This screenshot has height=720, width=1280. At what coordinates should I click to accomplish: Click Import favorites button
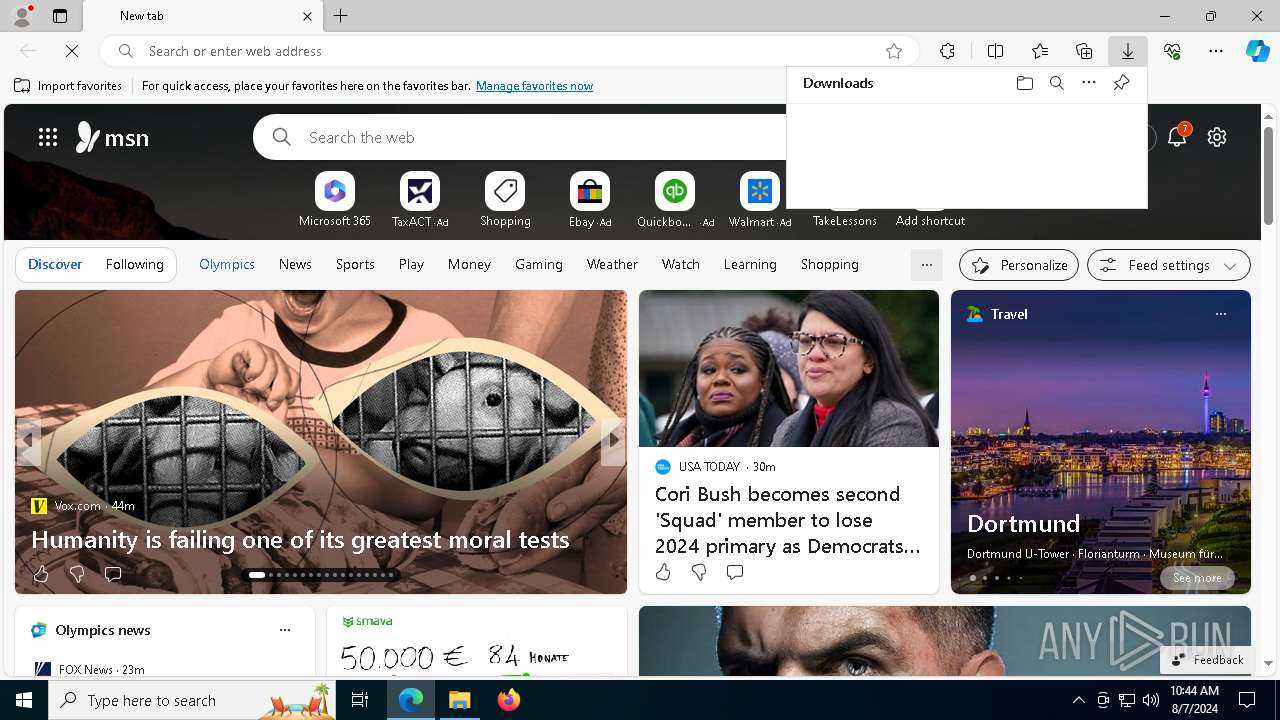[68, 86]
